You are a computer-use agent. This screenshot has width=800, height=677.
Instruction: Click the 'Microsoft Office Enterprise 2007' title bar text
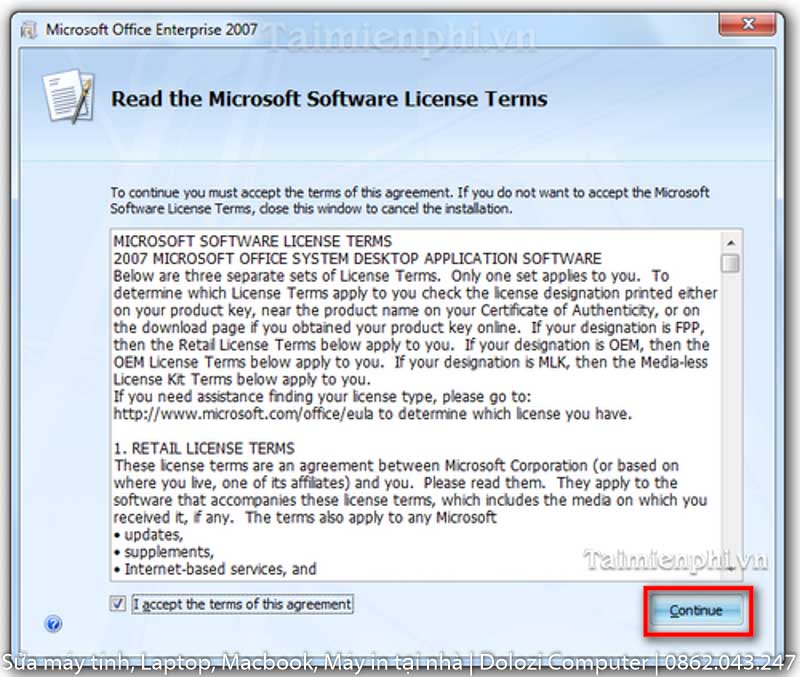pos(152,29)
